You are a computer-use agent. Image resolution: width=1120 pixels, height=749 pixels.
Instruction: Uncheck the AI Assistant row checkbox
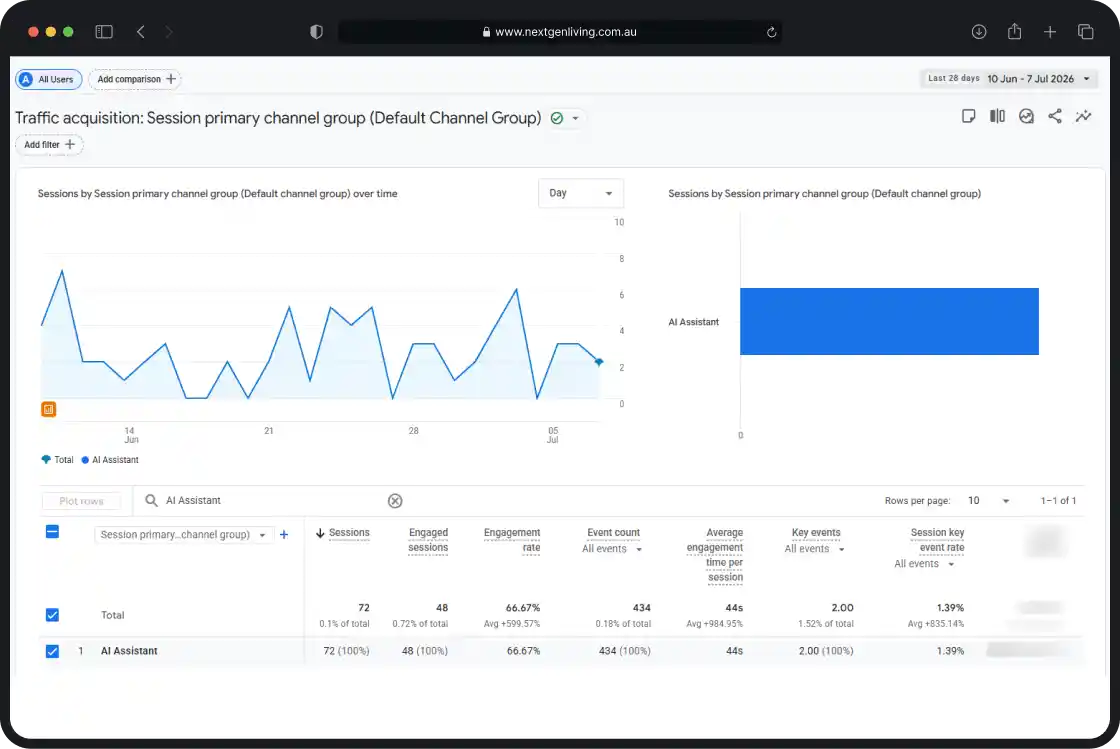[52, 651]
